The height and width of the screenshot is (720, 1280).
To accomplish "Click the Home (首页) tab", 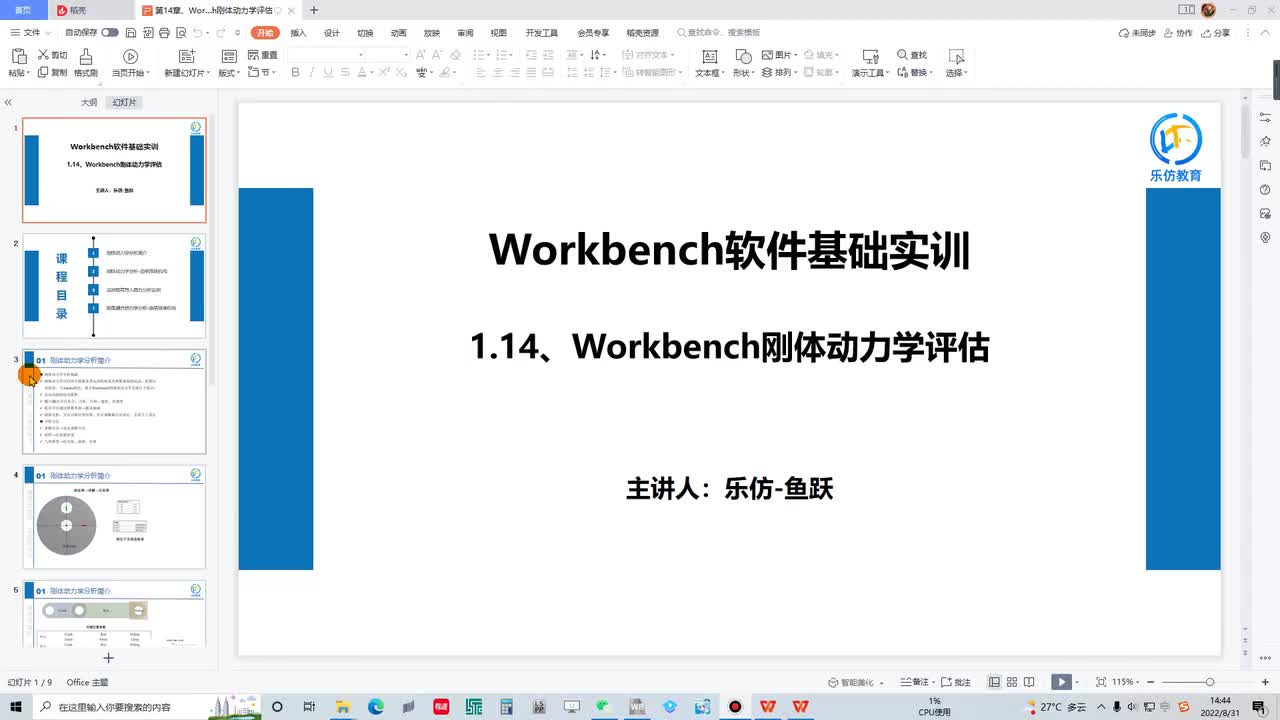I will [22, 10].
